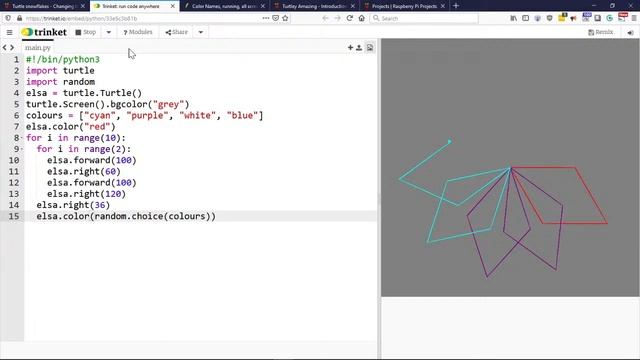The image size is (640, 360).
Task: Go forward in browser history
Action: pos(337,18)
